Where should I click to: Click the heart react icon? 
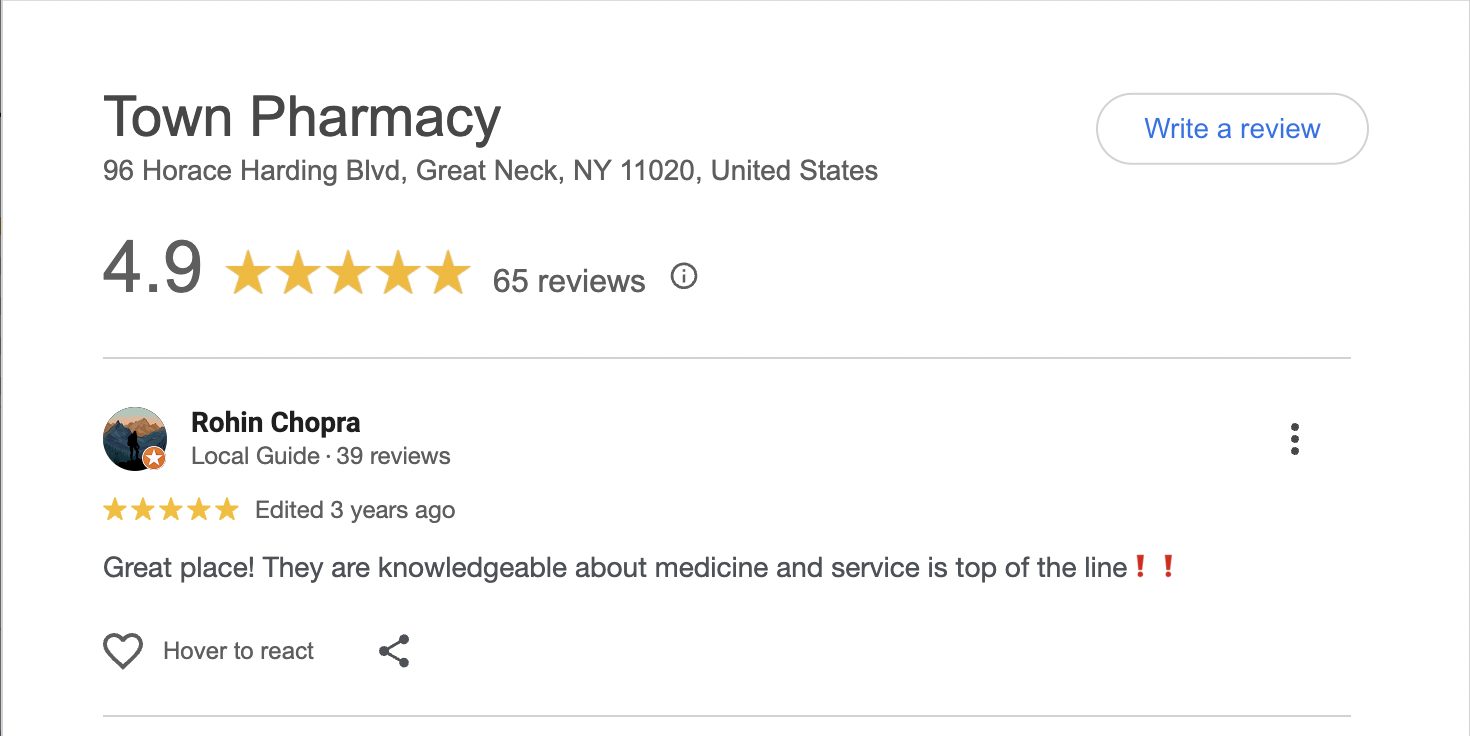(123, 651)
